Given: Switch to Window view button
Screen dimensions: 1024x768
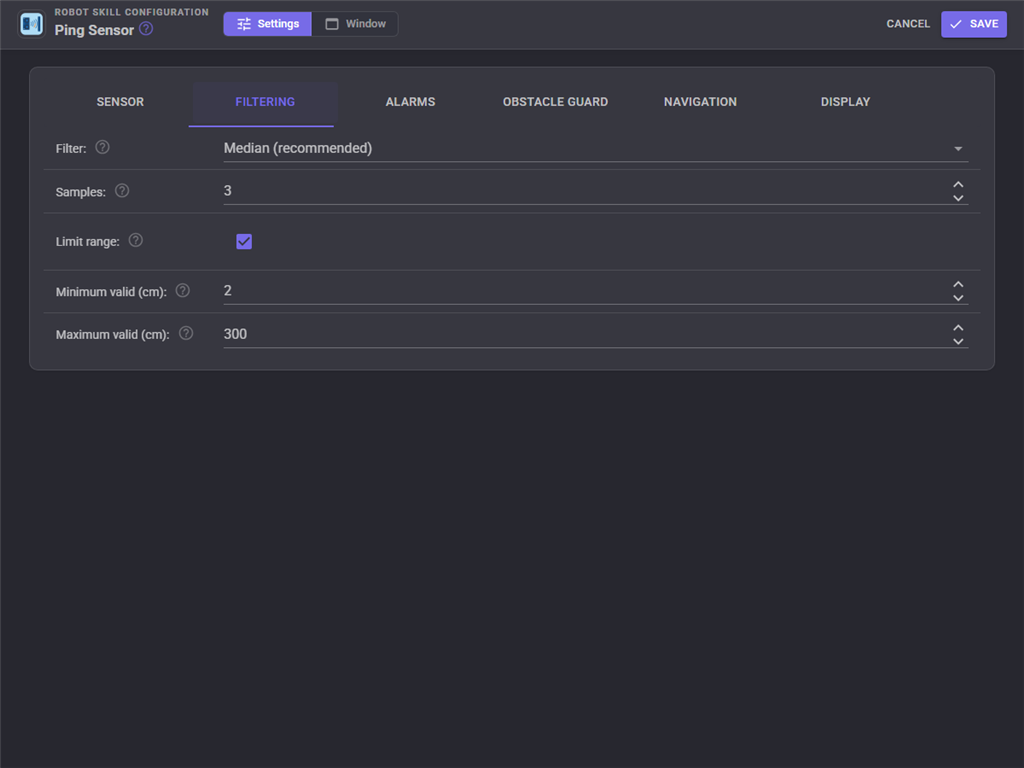Looking at the screenshot, I should coord(355,24).
